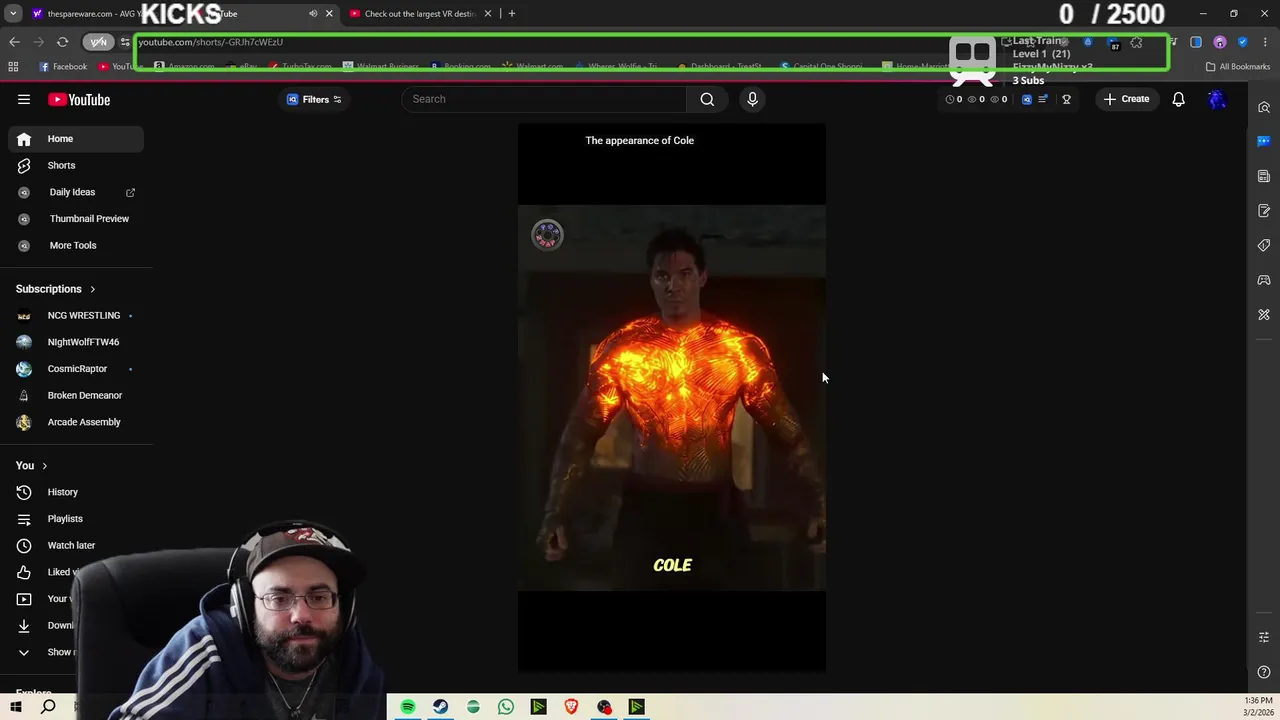
Task: Mute the audio on YouTube tab
Action: [x=313, y=14]
